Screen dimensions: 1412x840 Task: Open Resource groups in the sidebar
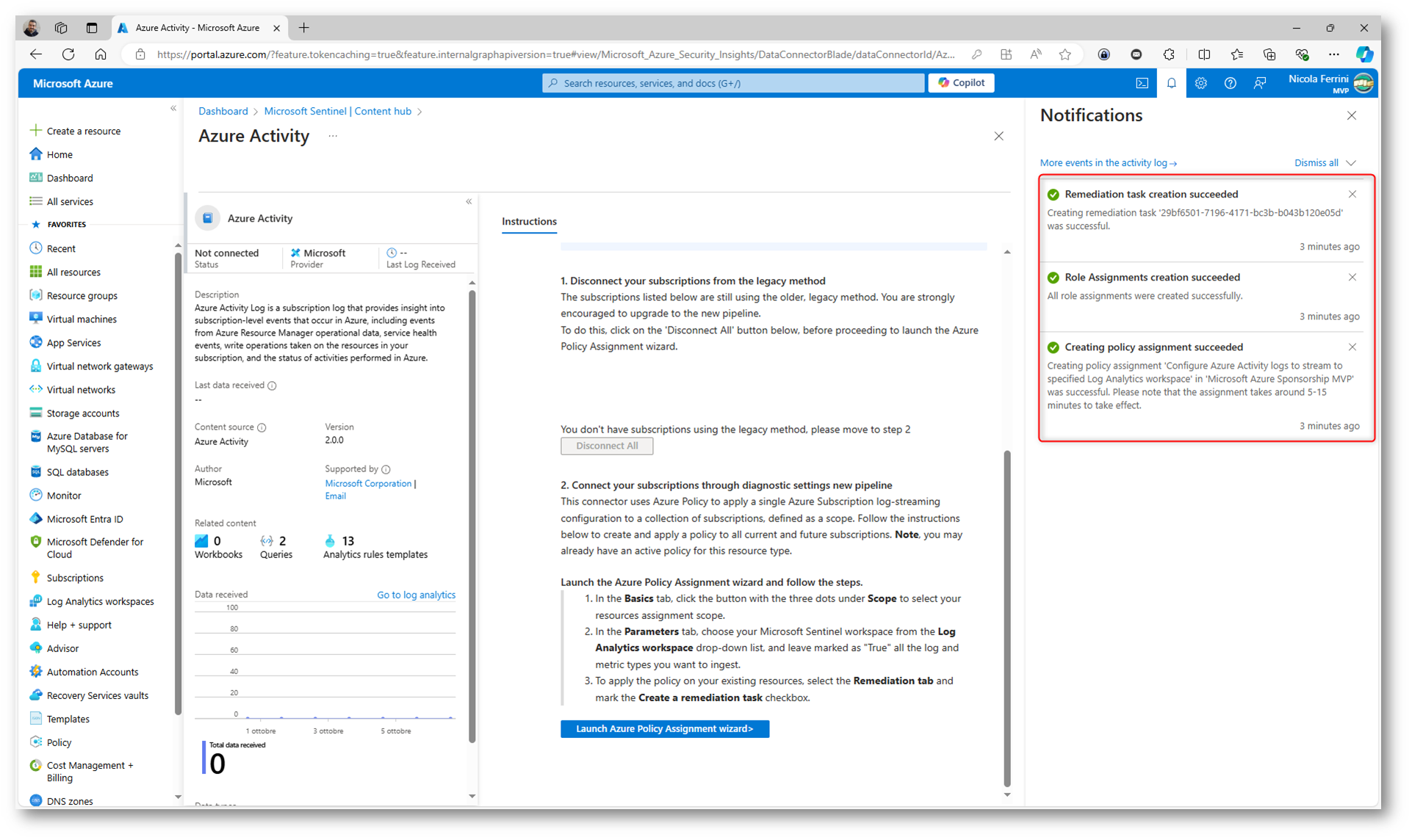tap(82, 296)
